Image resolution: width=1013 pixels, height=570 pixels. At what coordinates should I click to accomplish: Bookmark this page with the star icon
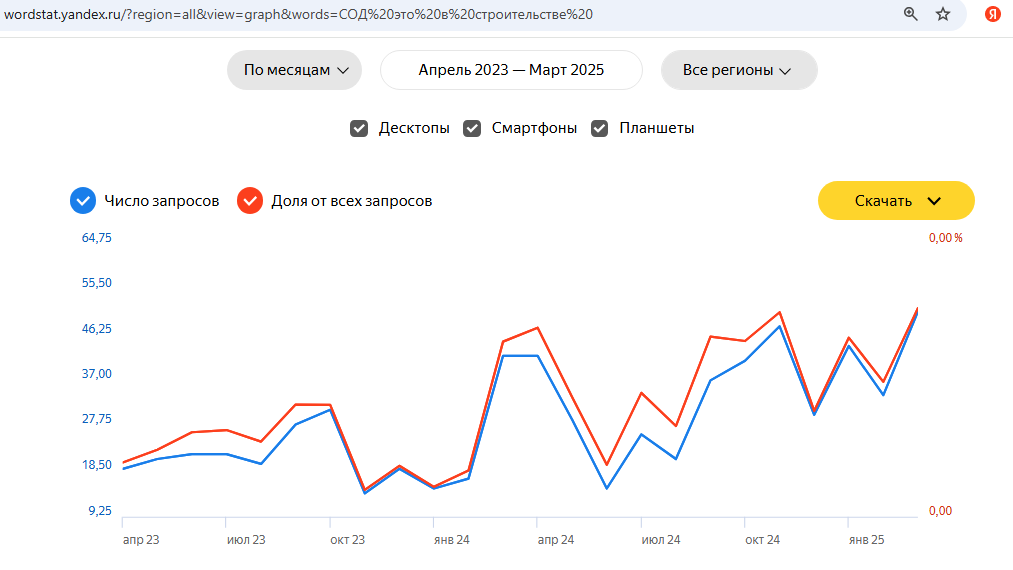942,14
